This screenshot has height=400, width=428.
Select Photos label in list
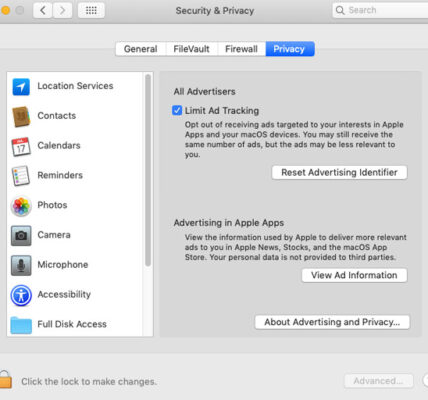click(x=52, y=205)
